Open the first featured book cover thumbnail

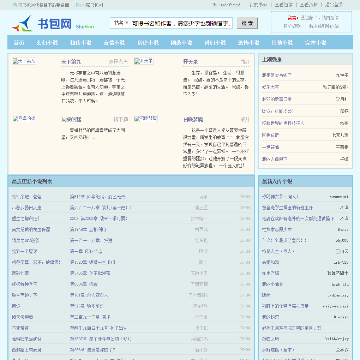pos(24,61)
